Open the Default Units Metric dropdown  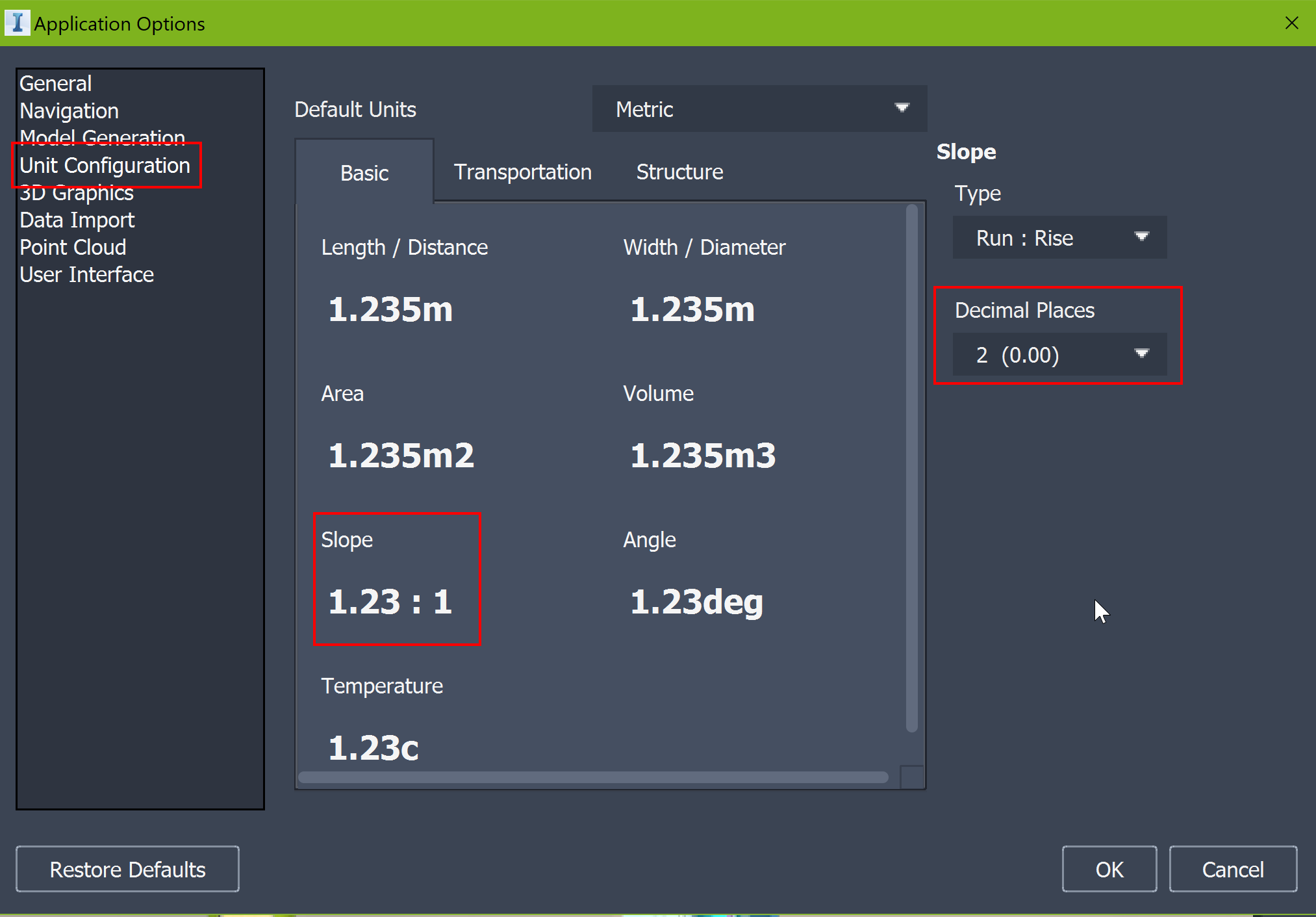coord(759,109)
